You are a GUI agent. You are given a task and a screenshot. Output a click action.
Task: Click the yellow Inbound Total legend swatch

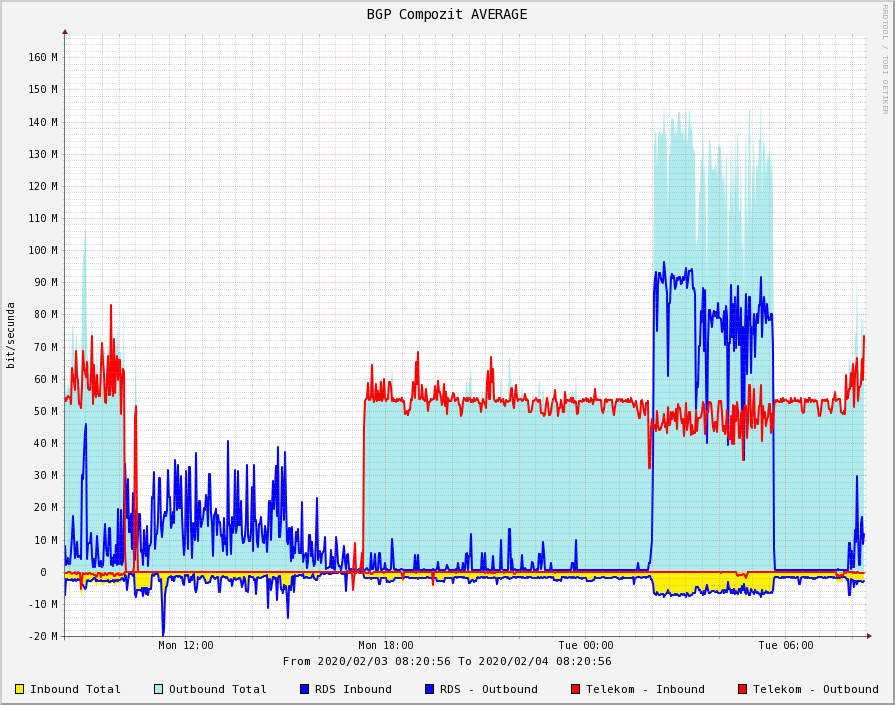coord(19,689)
